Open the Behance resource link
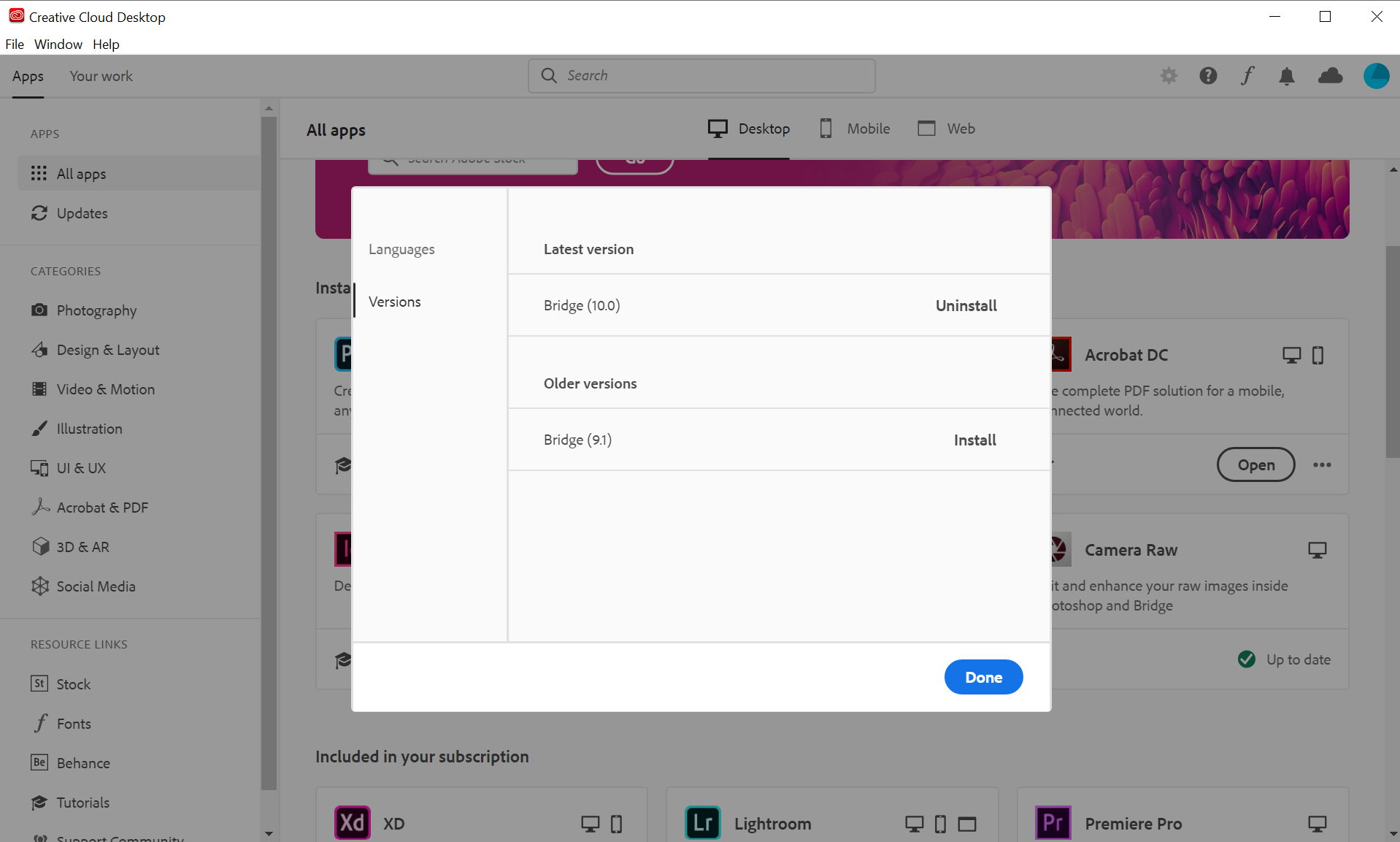The image size is (1400, 842). [82, 762]
